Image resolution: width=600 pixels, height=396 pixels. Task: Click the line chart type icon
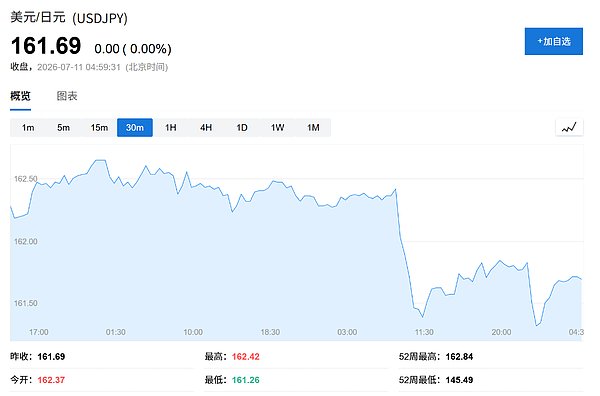click(569, 127)
